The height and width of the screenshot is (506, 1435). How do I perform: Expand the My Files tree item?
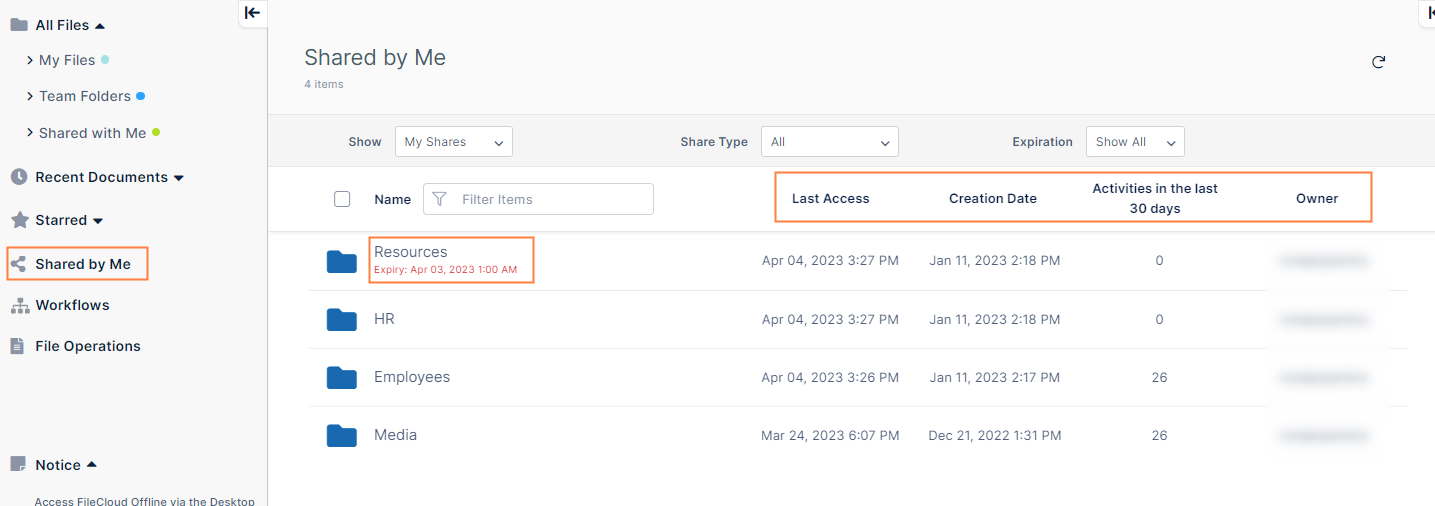30,60
